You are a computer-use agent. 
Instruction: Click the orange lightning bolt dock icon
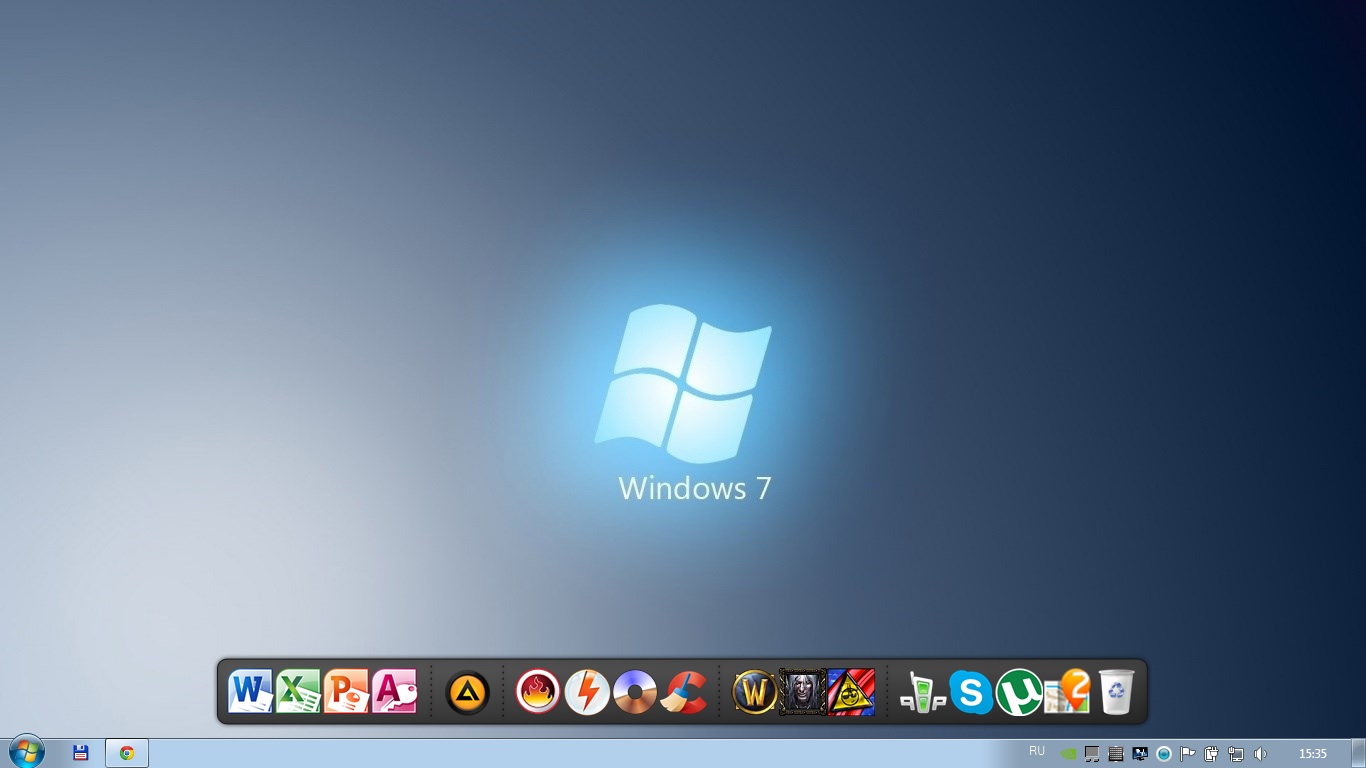(587, 692)
